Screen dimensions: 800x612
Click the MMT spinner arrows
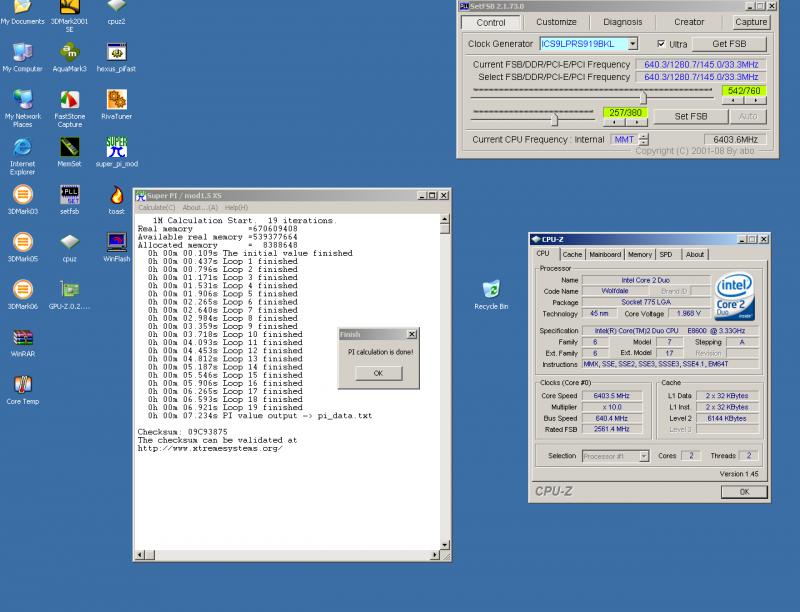[x=644, y=139]
